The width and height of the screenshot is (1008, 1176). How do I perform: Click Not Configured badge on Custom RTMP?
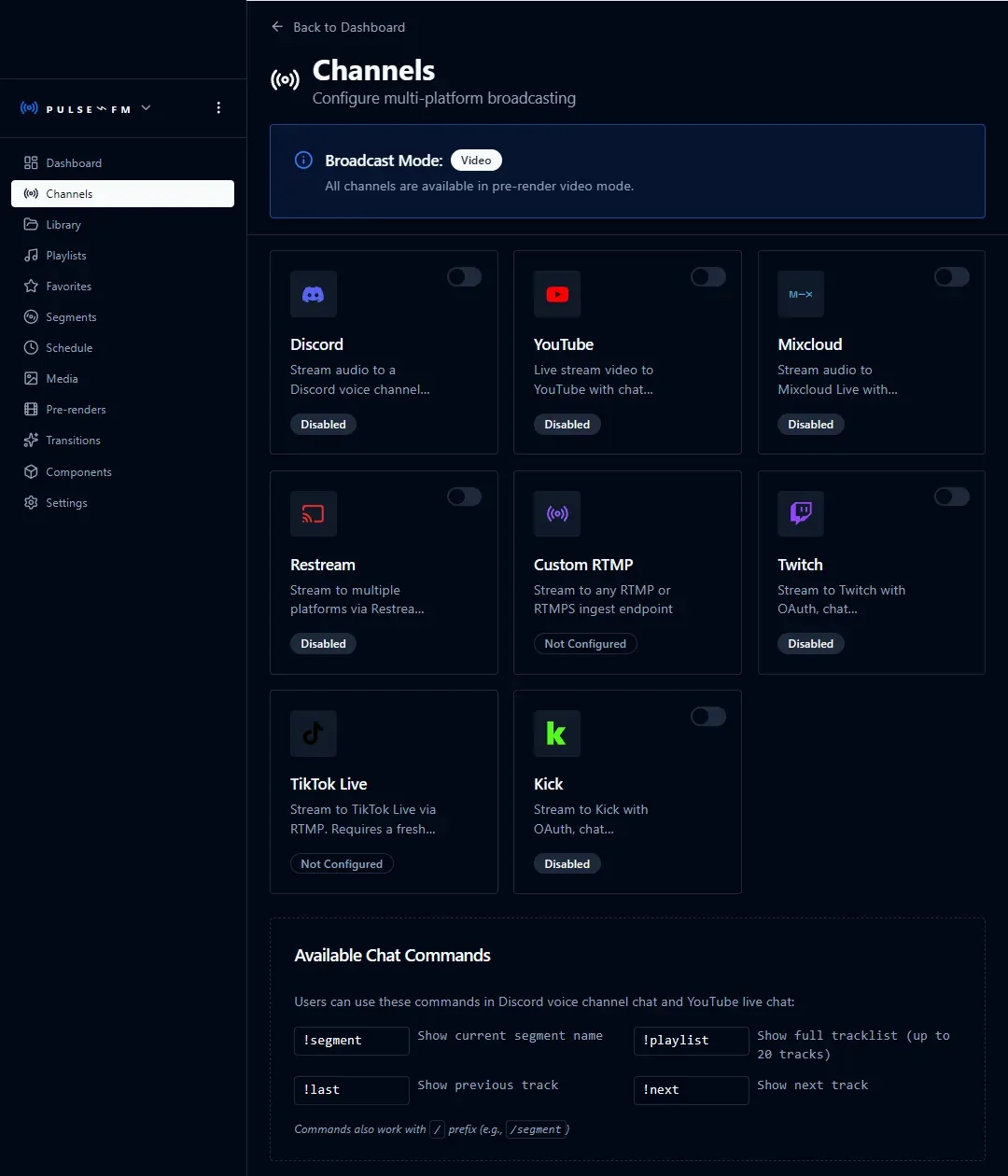click(x=585, y=643)
